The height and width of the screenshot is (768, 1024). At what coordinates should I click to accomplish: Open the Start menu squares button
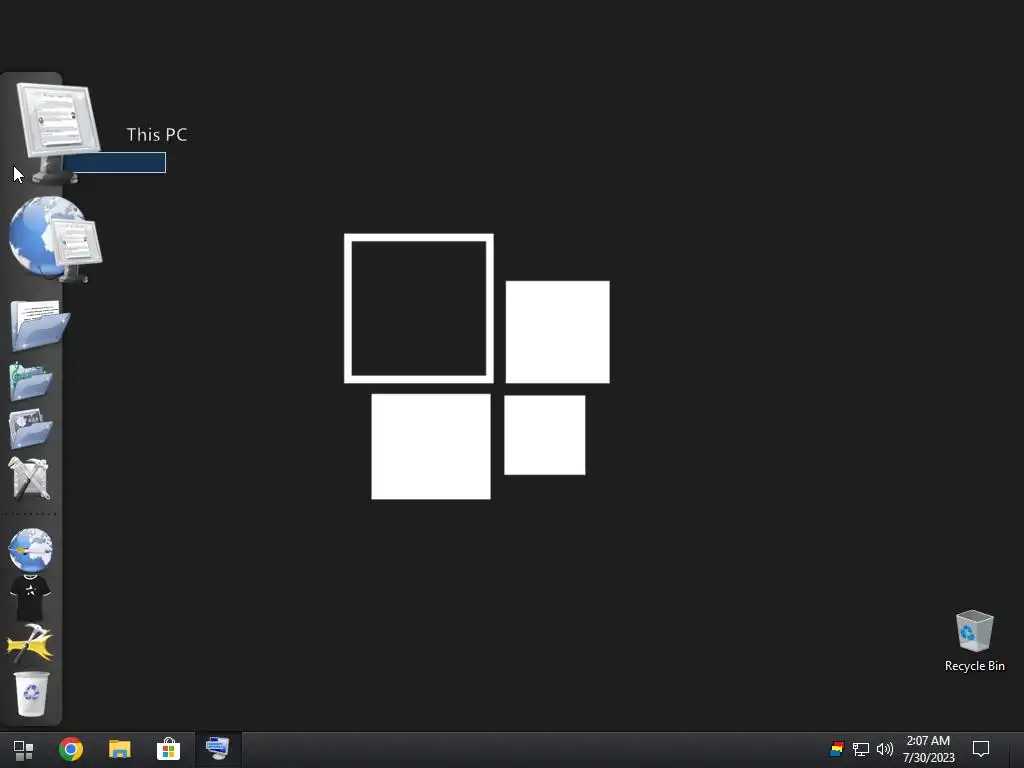click(x=24, y=750)
